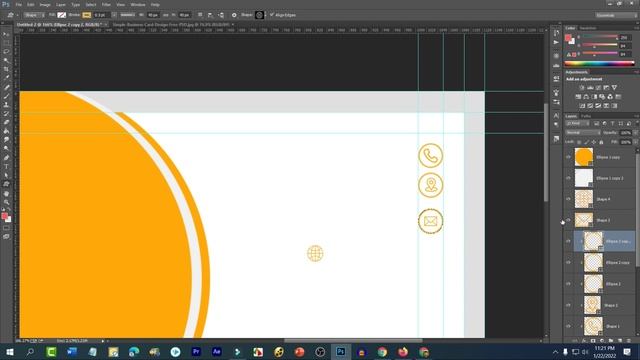Select the Paint Bucket tool
This screenshot has width=640, height=360.
click(6, 131)
